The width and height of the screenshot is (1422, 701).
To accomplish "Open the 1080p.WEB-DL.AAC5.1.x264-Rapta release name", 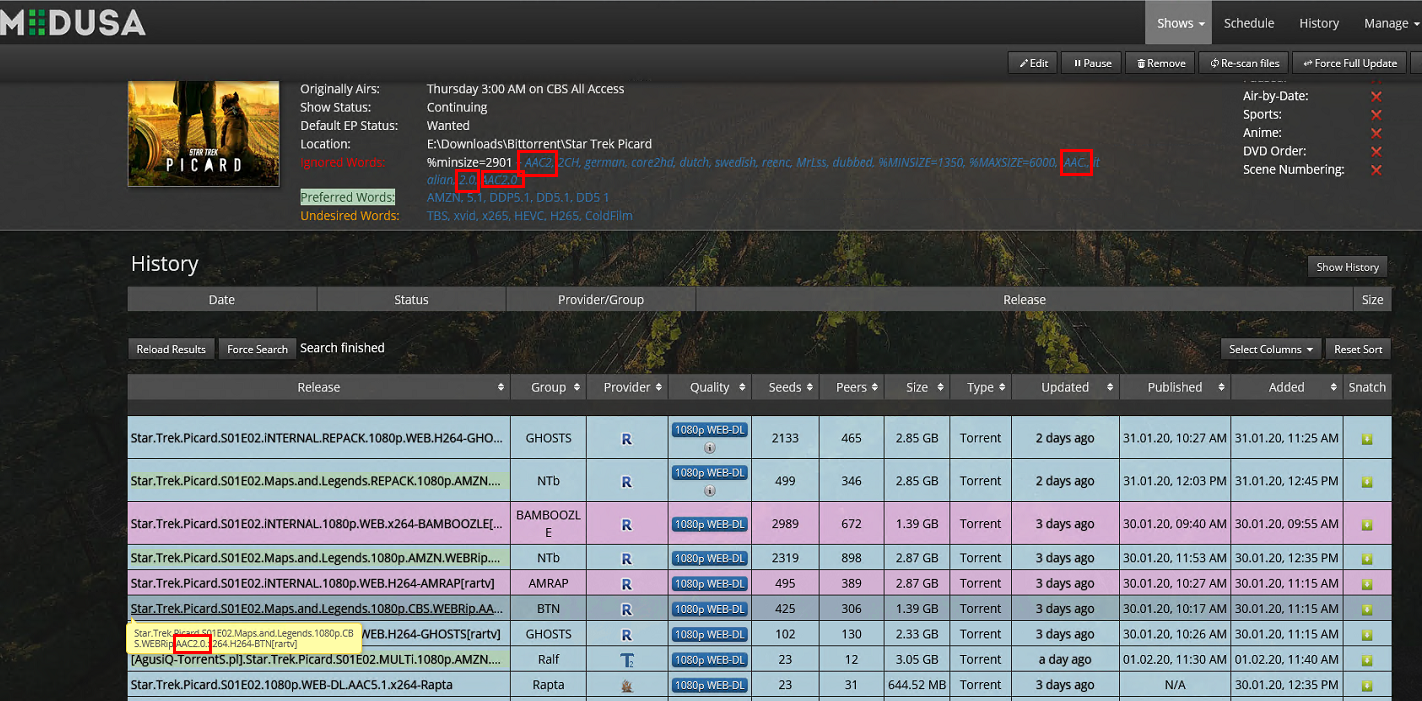I will pyautogui.click(x=291, y=685).
